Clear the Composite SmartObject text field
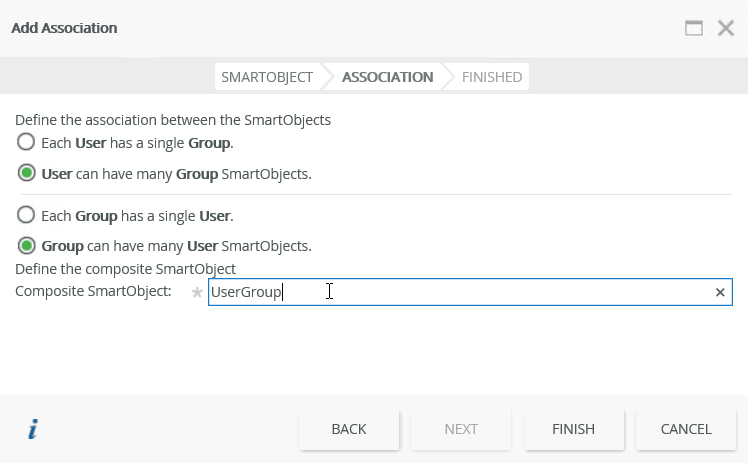The width and height of the screenshot is (748, 463). (x=720, y=292)
